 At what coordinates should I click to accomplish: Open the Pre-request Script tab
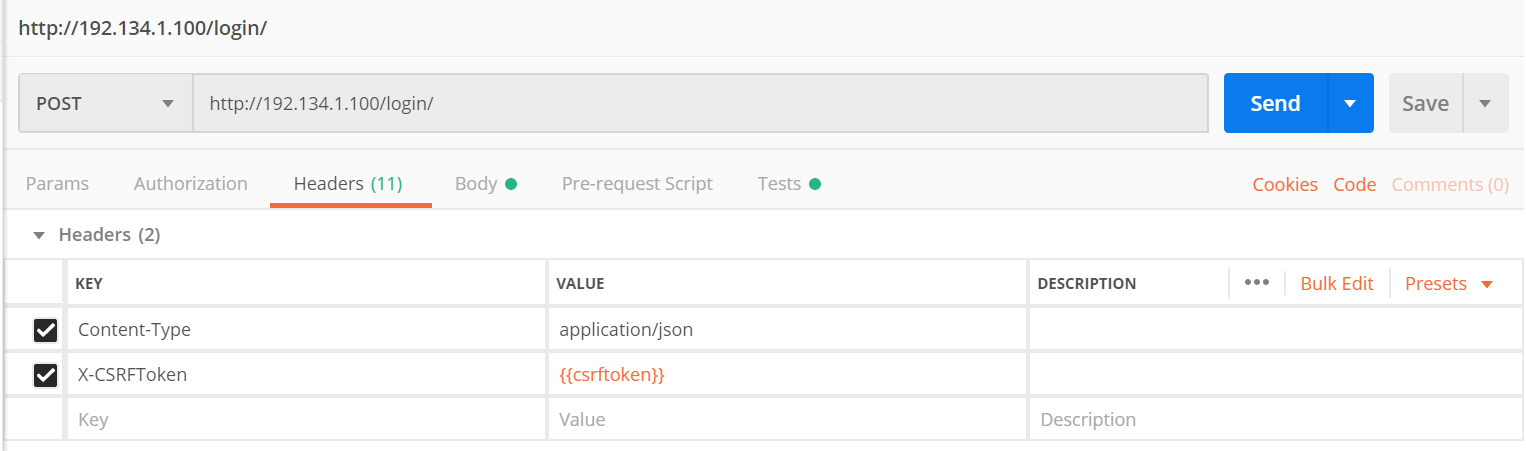pyautogui.click(x=637, y=184)
